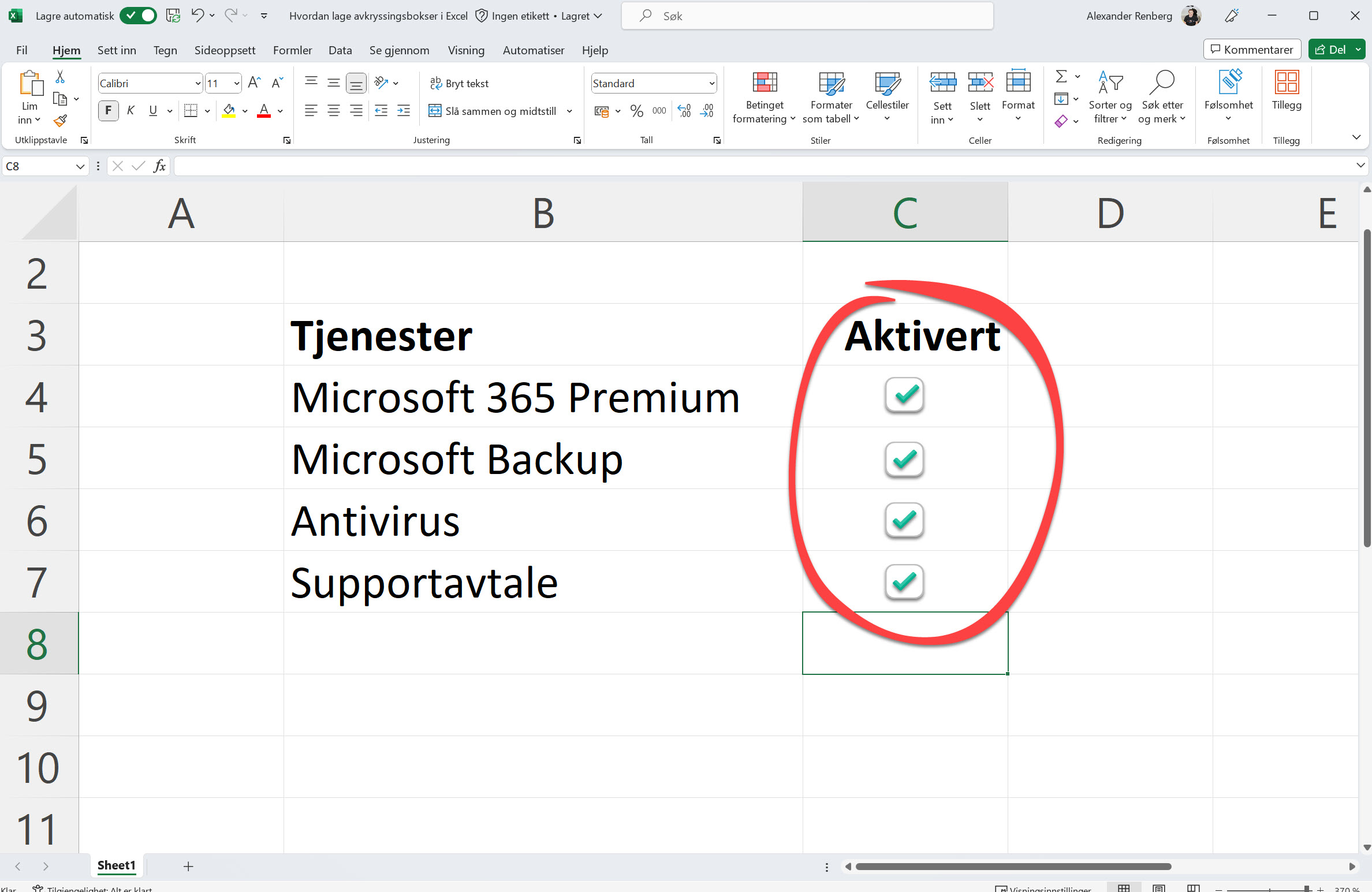Turn off Lagre automatisk
The width and height of the screenshot is (1372, 892).
pos(137,16)
